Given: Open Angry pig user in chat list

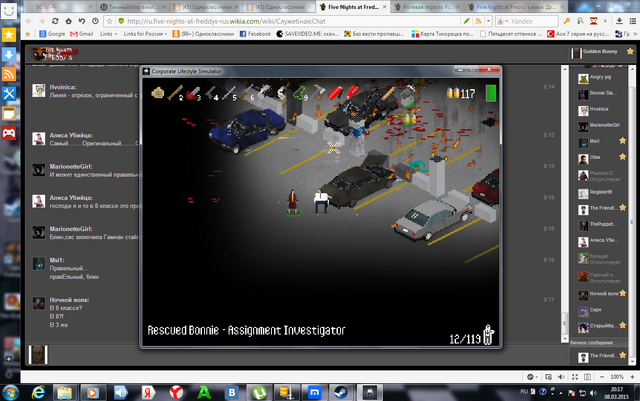Looking at the screenshot, I should (601, 78).
